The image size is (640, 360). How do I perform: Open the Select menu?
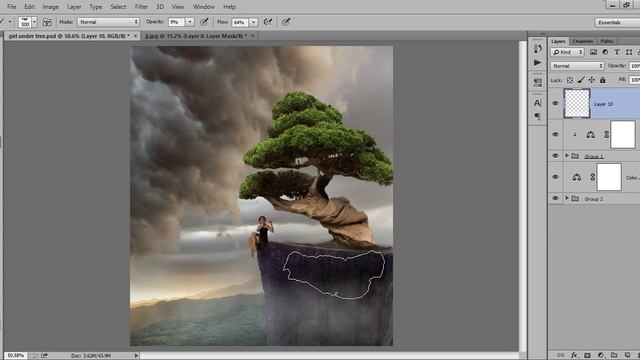(118, 7)
